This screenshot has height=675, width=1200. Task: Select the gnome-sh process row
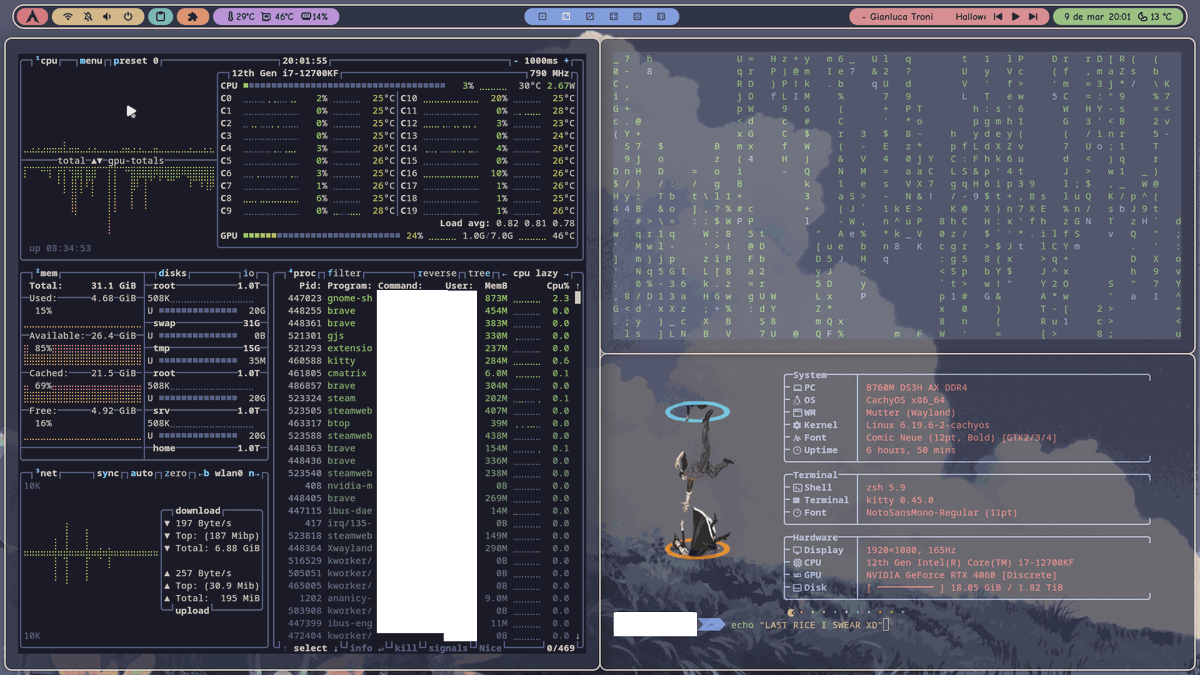pos(429,298)
